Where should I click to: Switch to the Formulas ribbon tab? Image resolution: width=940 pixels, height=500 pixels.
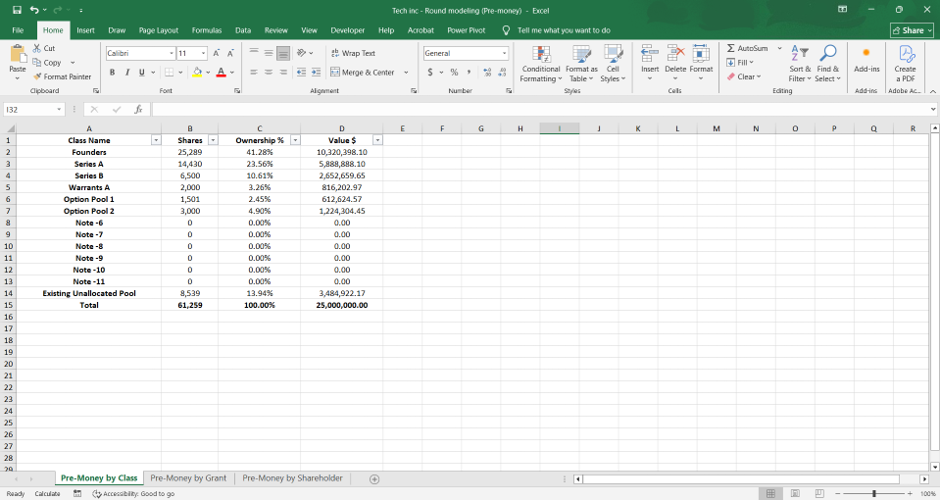207,30
